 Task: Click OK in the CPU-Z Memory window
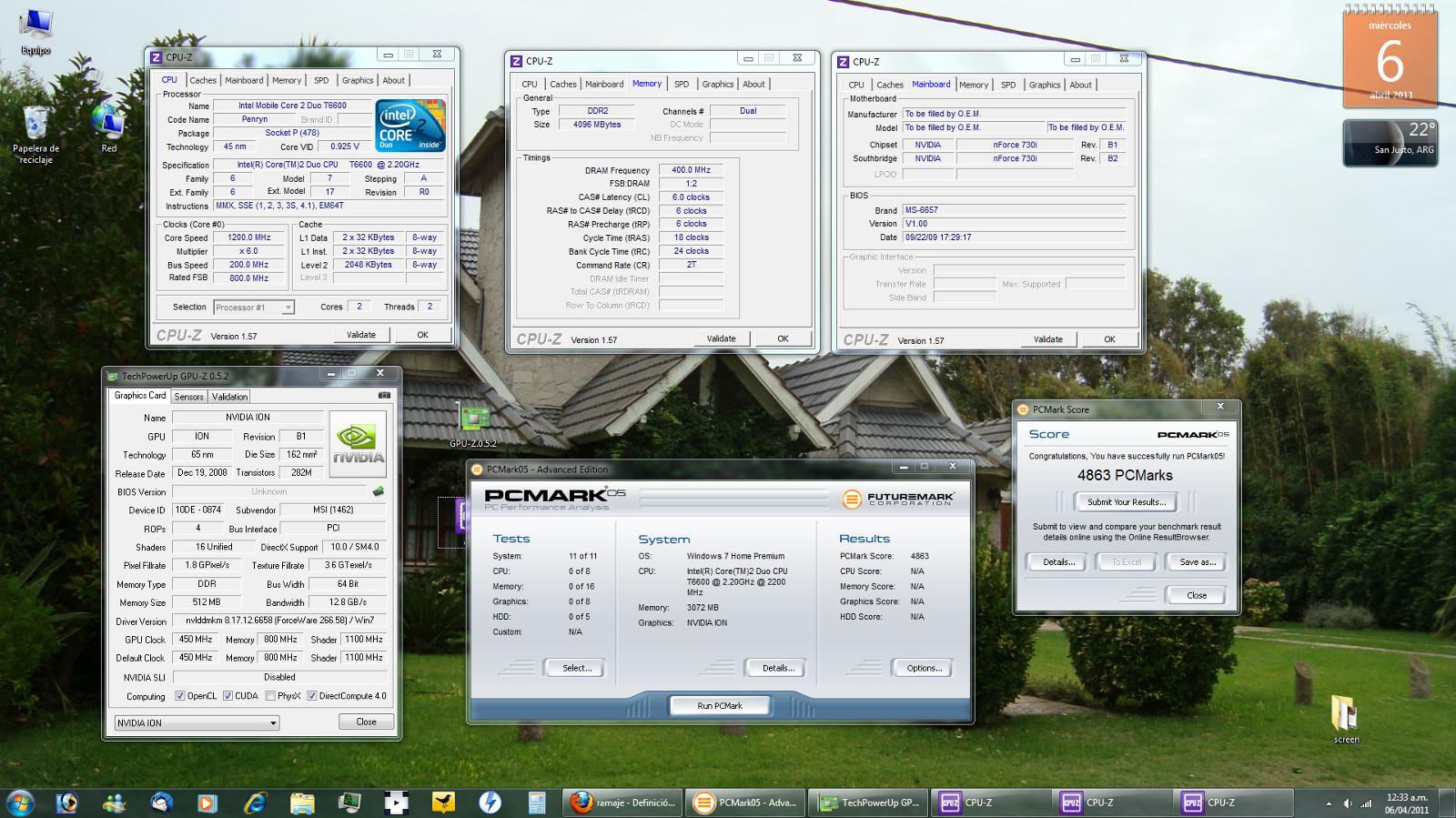[x=783, y=338]
